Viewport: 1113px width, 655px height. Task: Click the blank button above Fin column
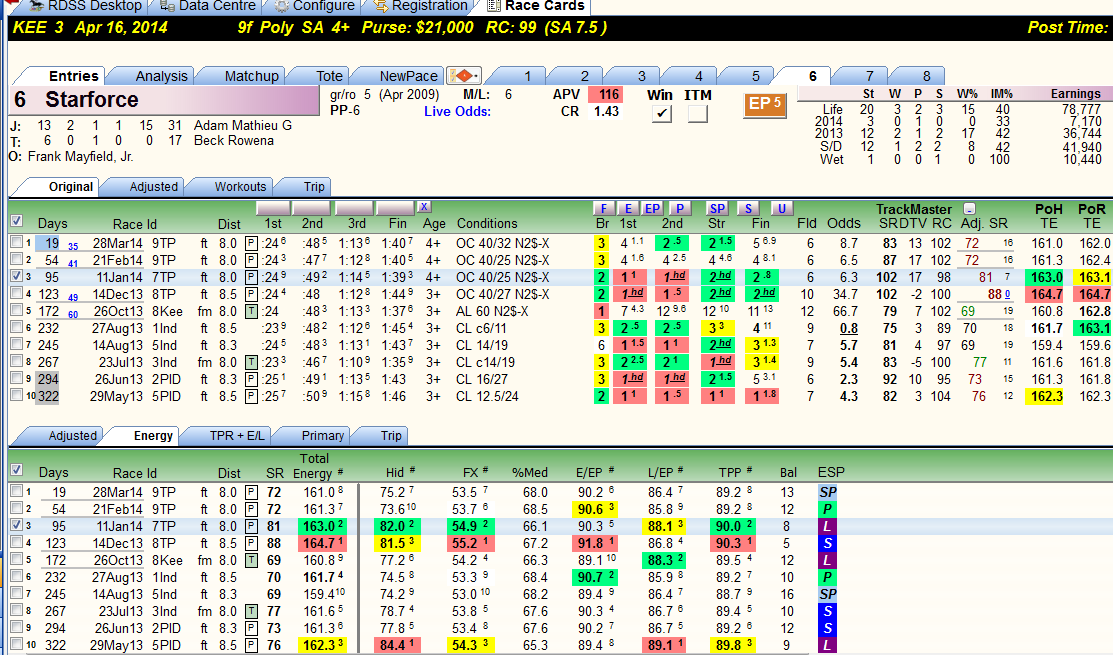pos(395,208)
